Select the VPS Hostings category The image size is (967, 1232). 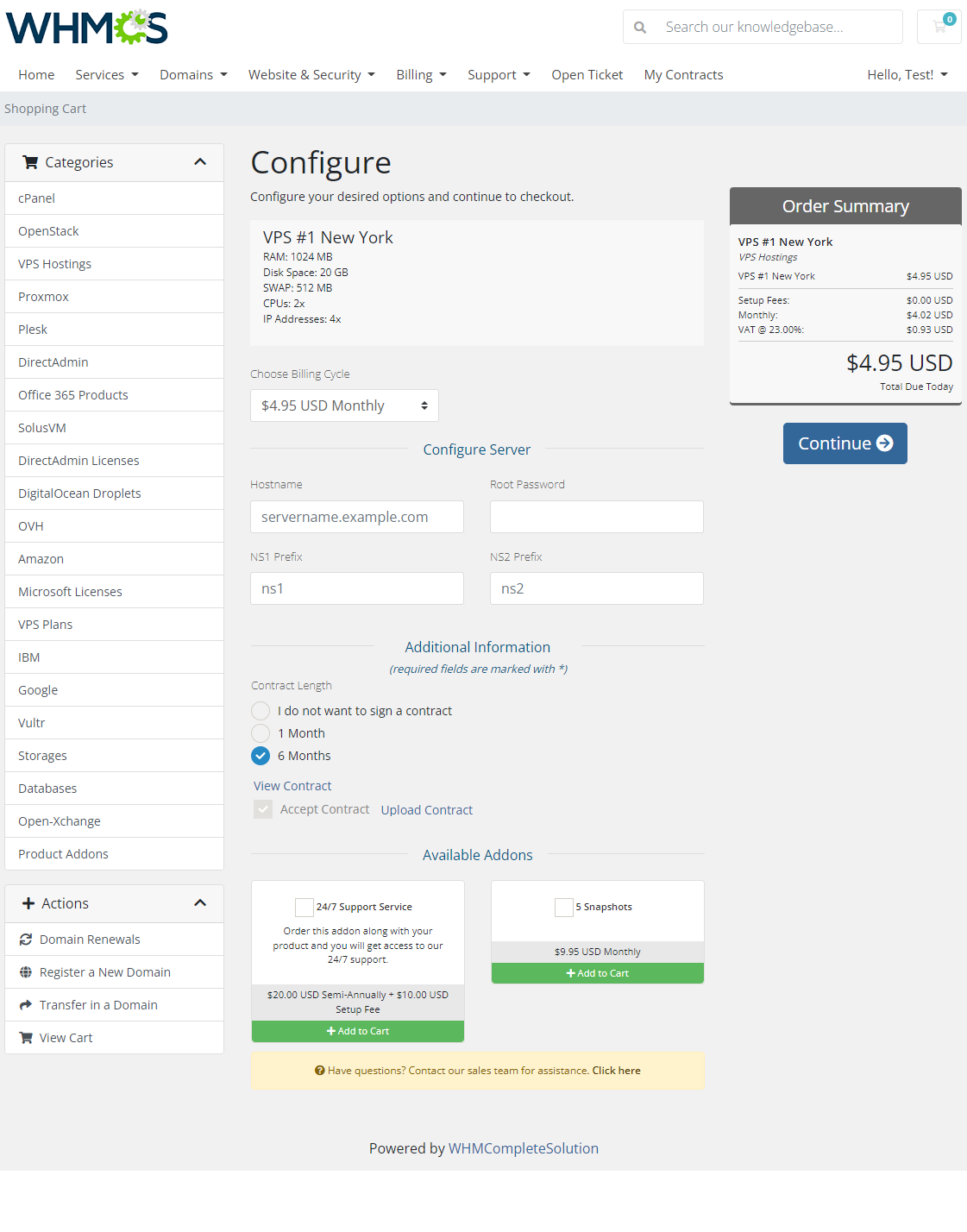[114, 264]
